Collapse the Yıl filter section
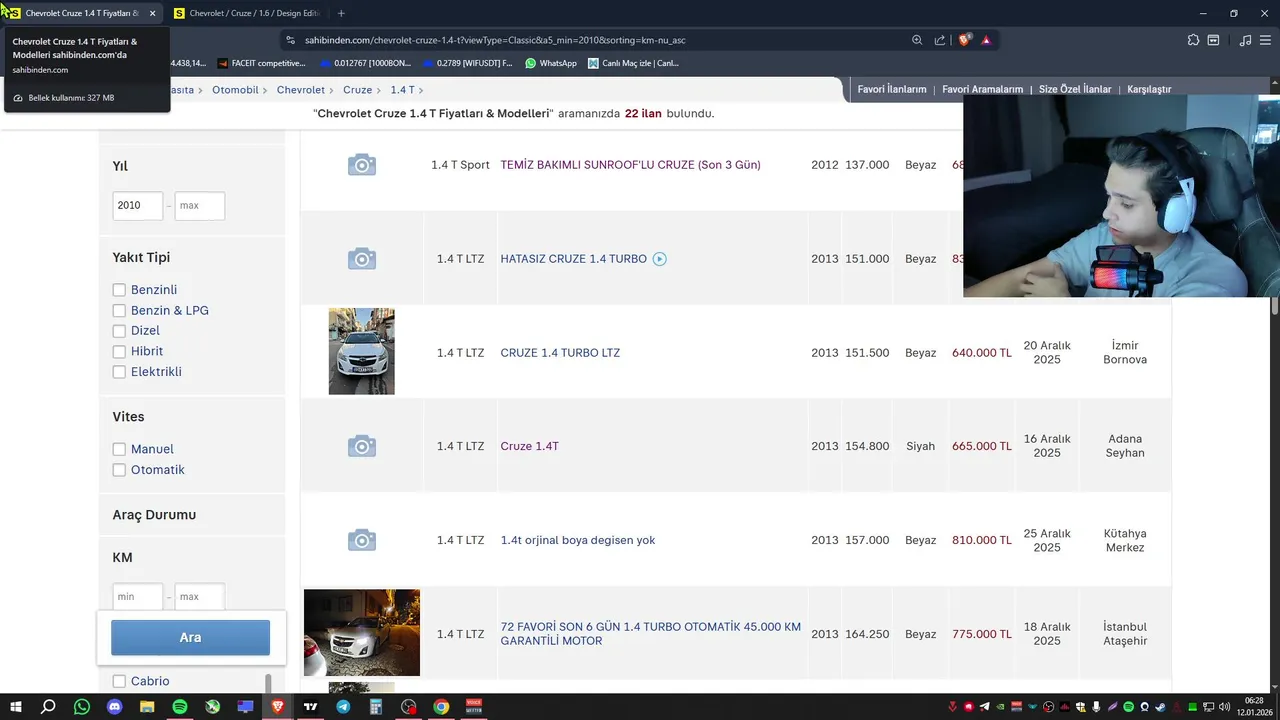This screenshot has width=1280, height=720. click(120, 166)
